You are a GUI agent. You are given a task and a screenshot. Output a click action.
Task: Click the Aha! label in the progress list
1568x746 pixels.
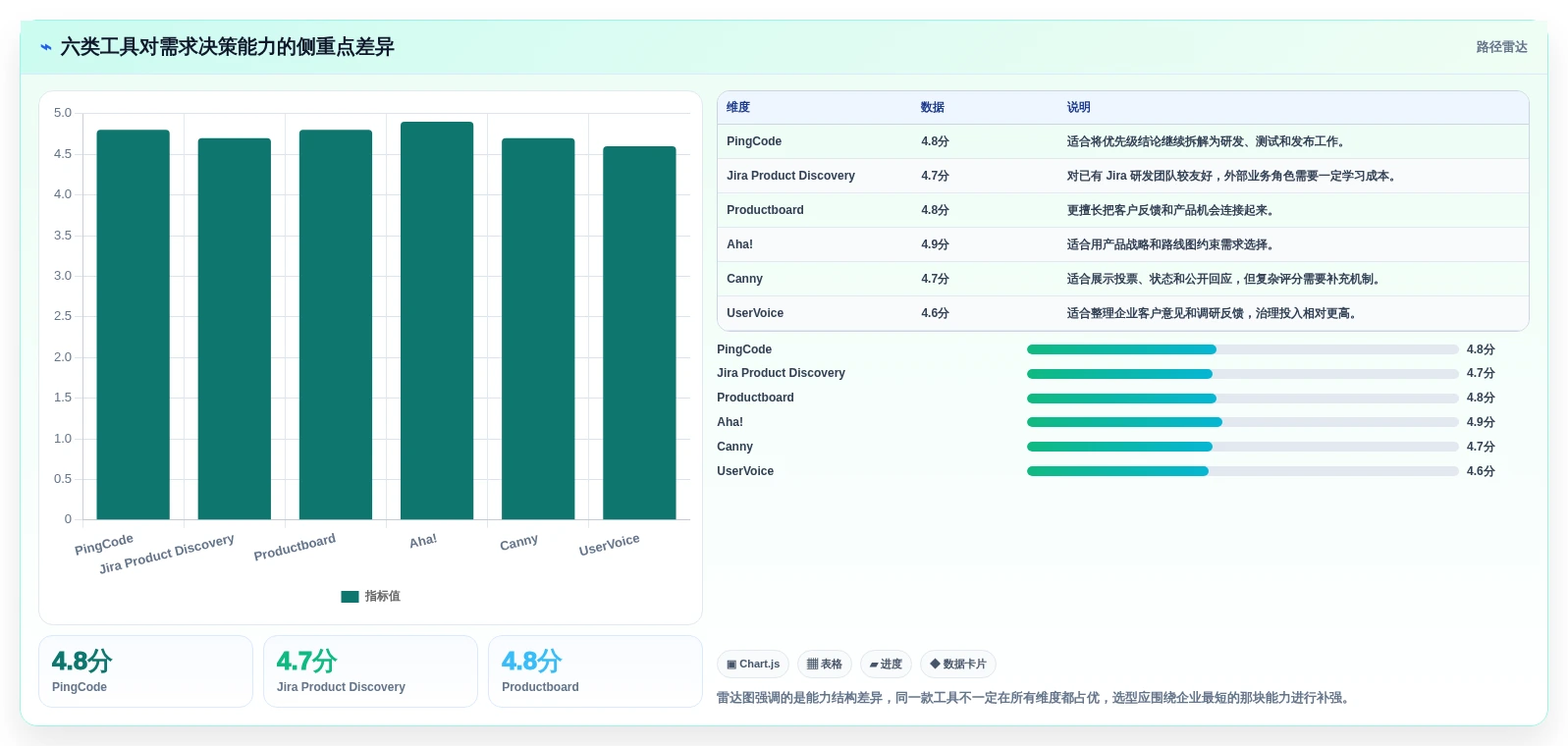click(x=730, y=422)
